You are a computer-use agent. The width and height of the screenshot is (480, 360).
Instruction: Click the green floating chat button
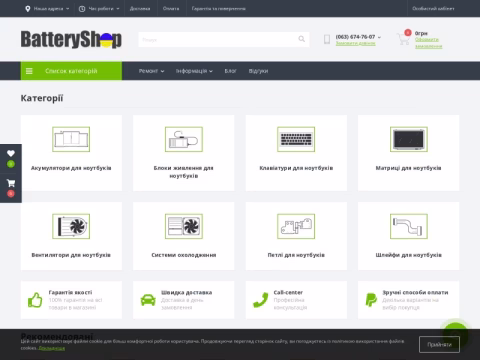click(456, 334)
